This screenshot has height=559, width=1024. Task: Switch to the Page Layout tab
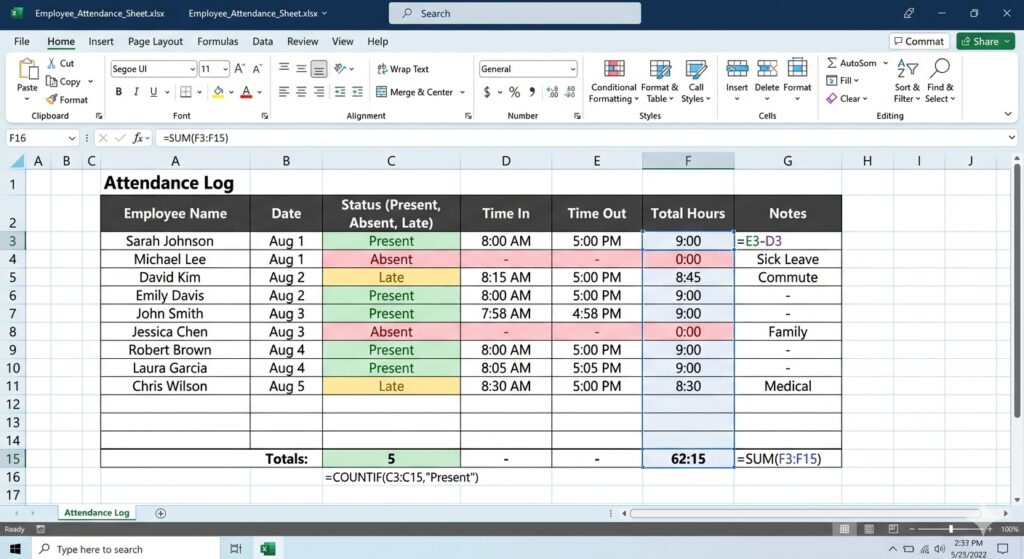(155, 41)
